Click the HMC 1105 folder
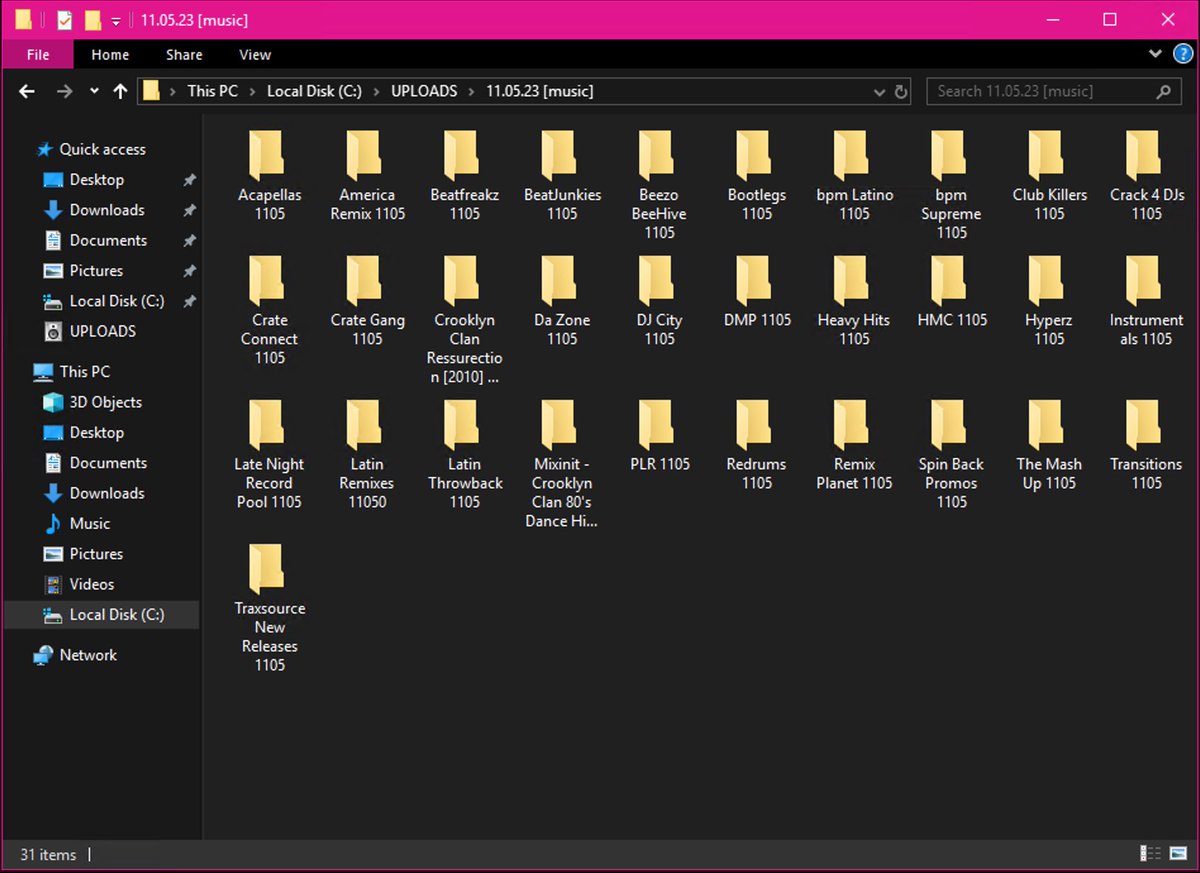 [952, 292]
